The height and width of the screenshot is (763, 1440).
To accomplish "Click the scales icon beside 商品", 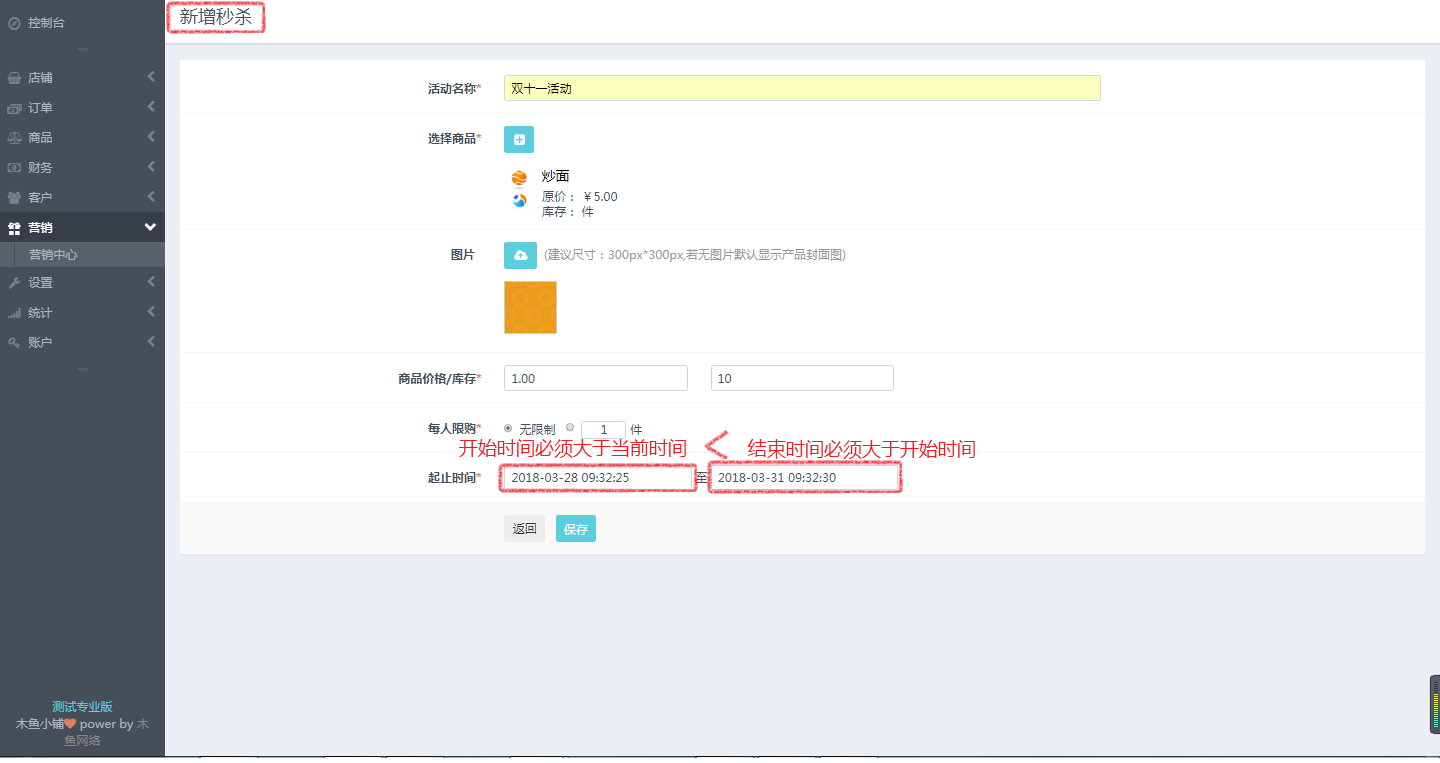I will point(14,138).
